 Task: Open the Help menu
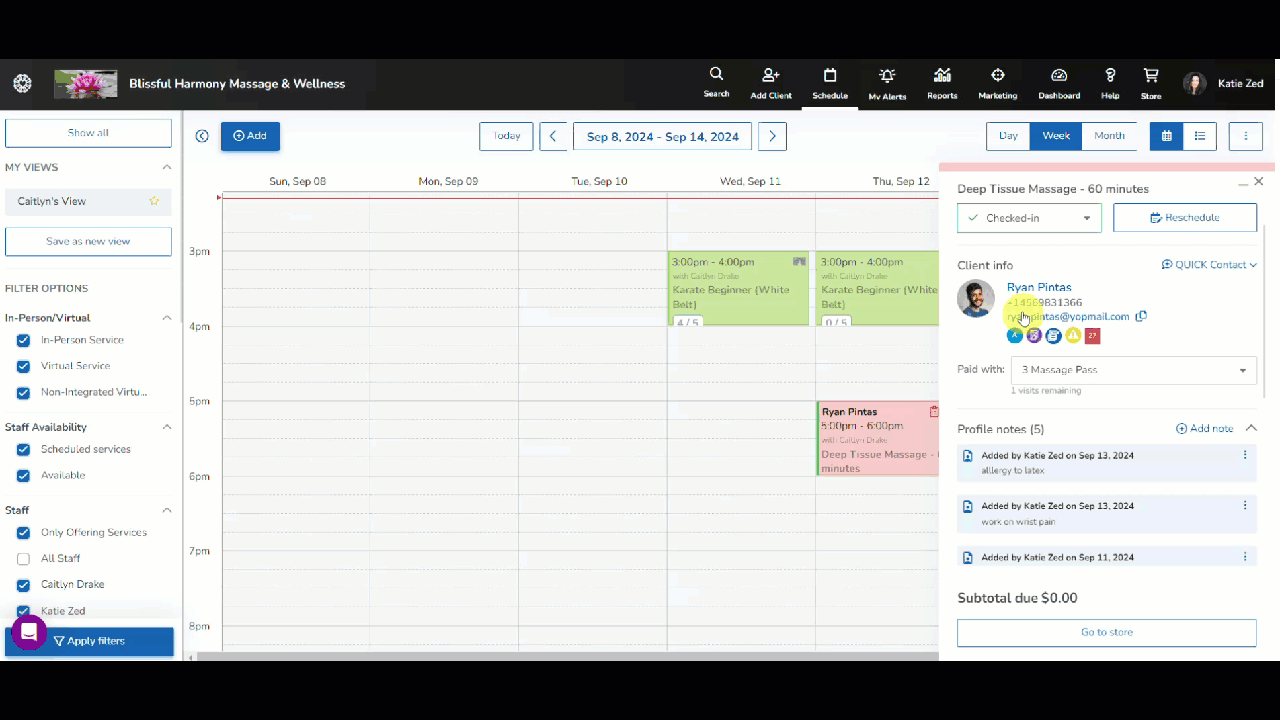tap(1110, 82)
